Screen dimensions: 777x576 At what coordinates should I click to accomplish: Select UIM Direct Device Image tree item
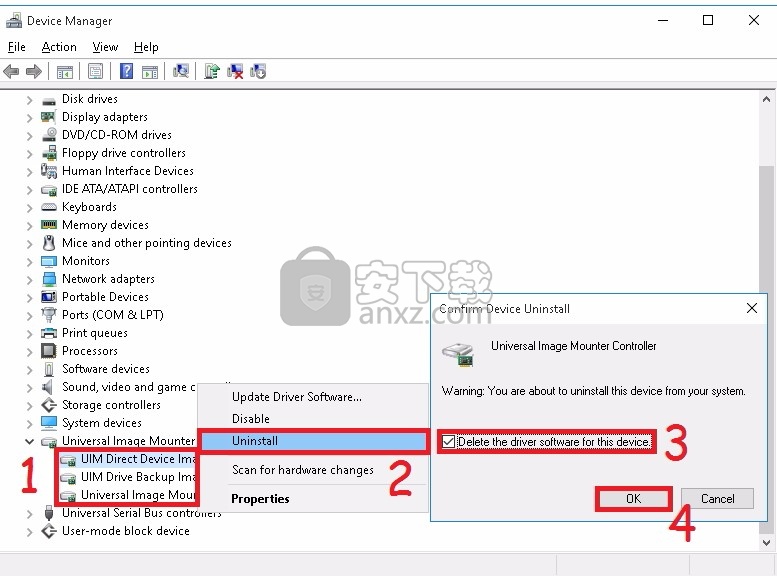(x=128, y=459)
